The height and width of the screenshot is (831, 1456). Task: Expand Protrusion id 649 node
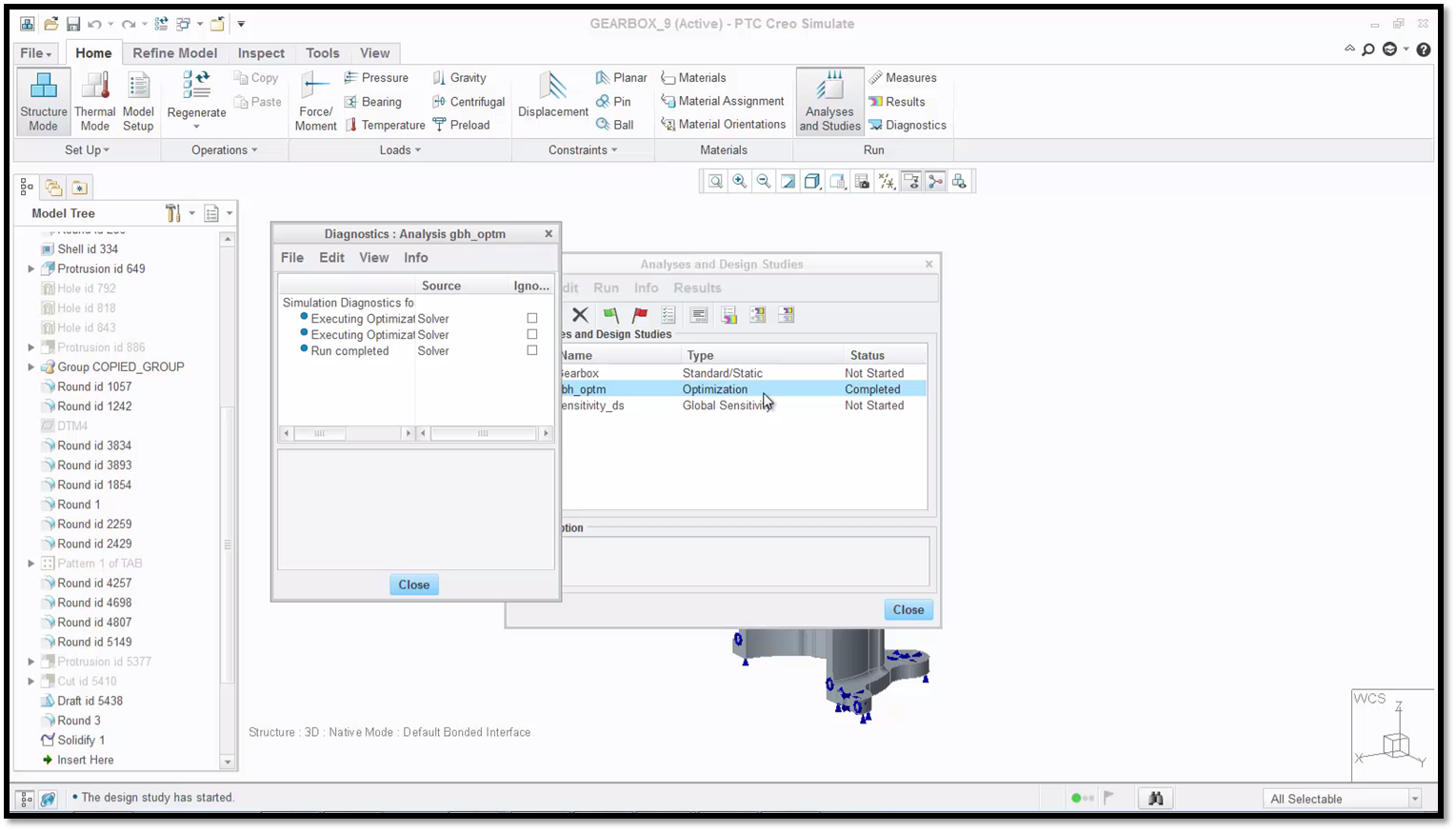pyautogui.click(x=31, y=269)
